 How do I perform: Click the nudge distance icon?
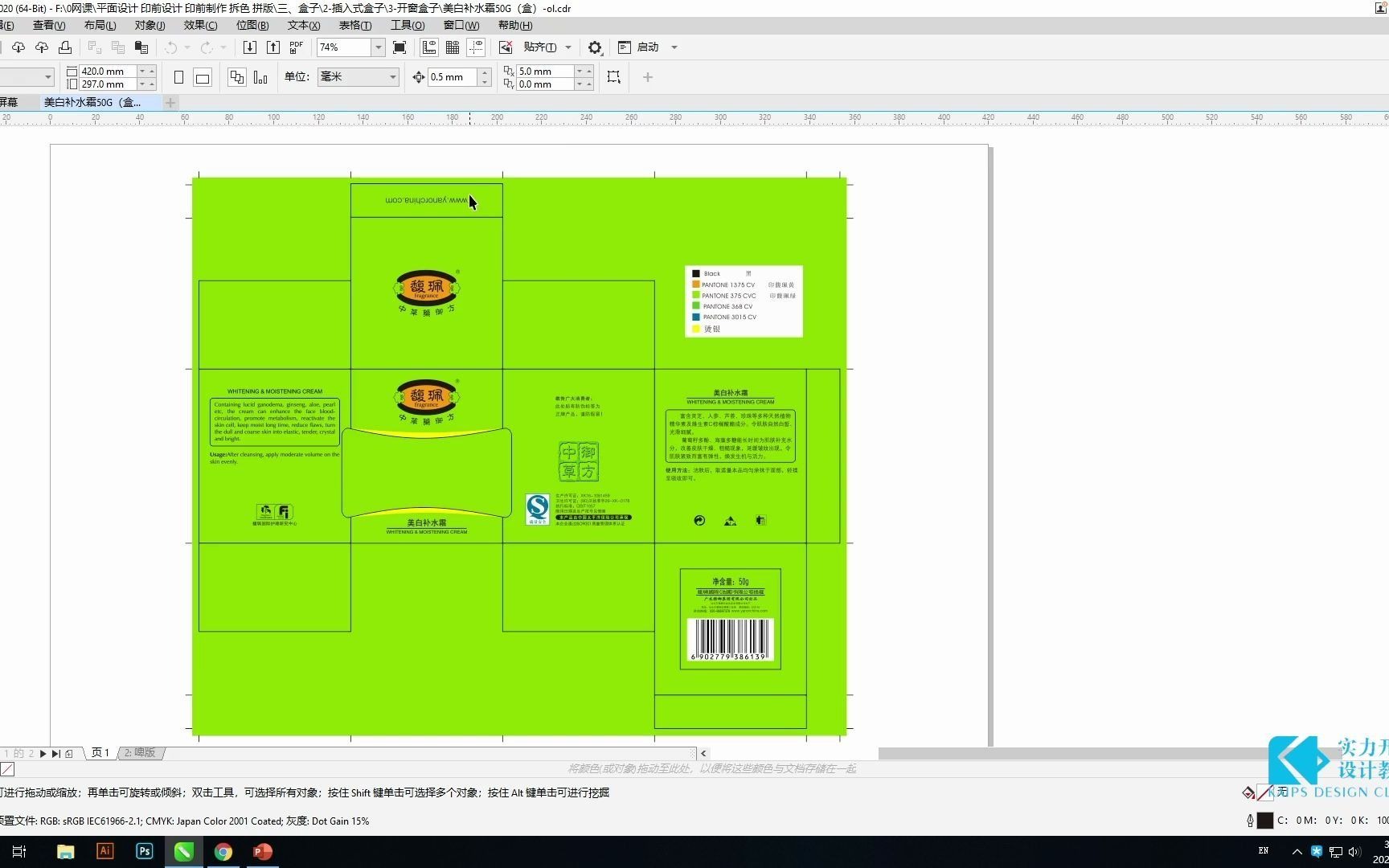419,77
